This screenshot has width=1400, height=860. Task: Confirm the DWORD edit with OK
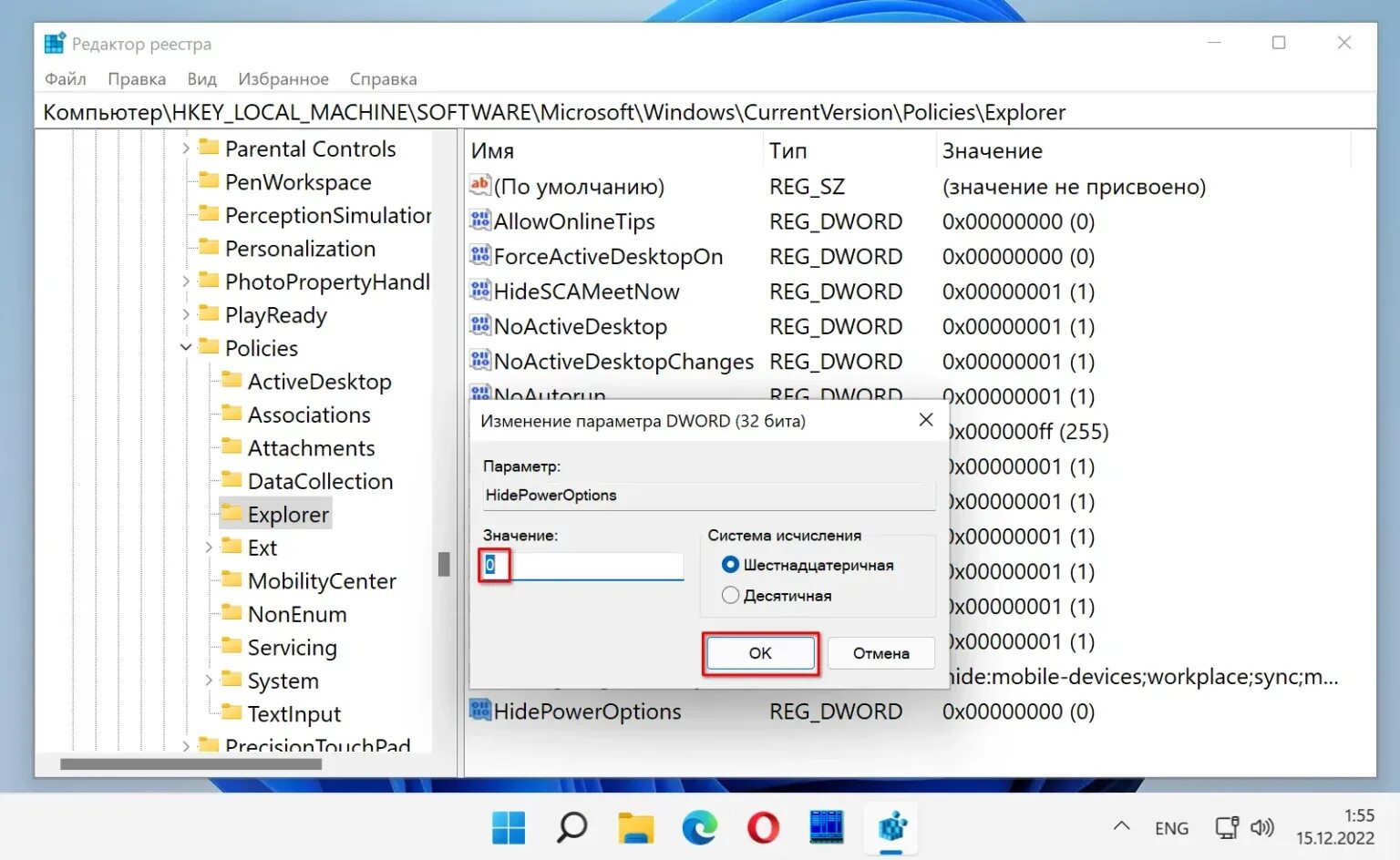pos(760,653)
